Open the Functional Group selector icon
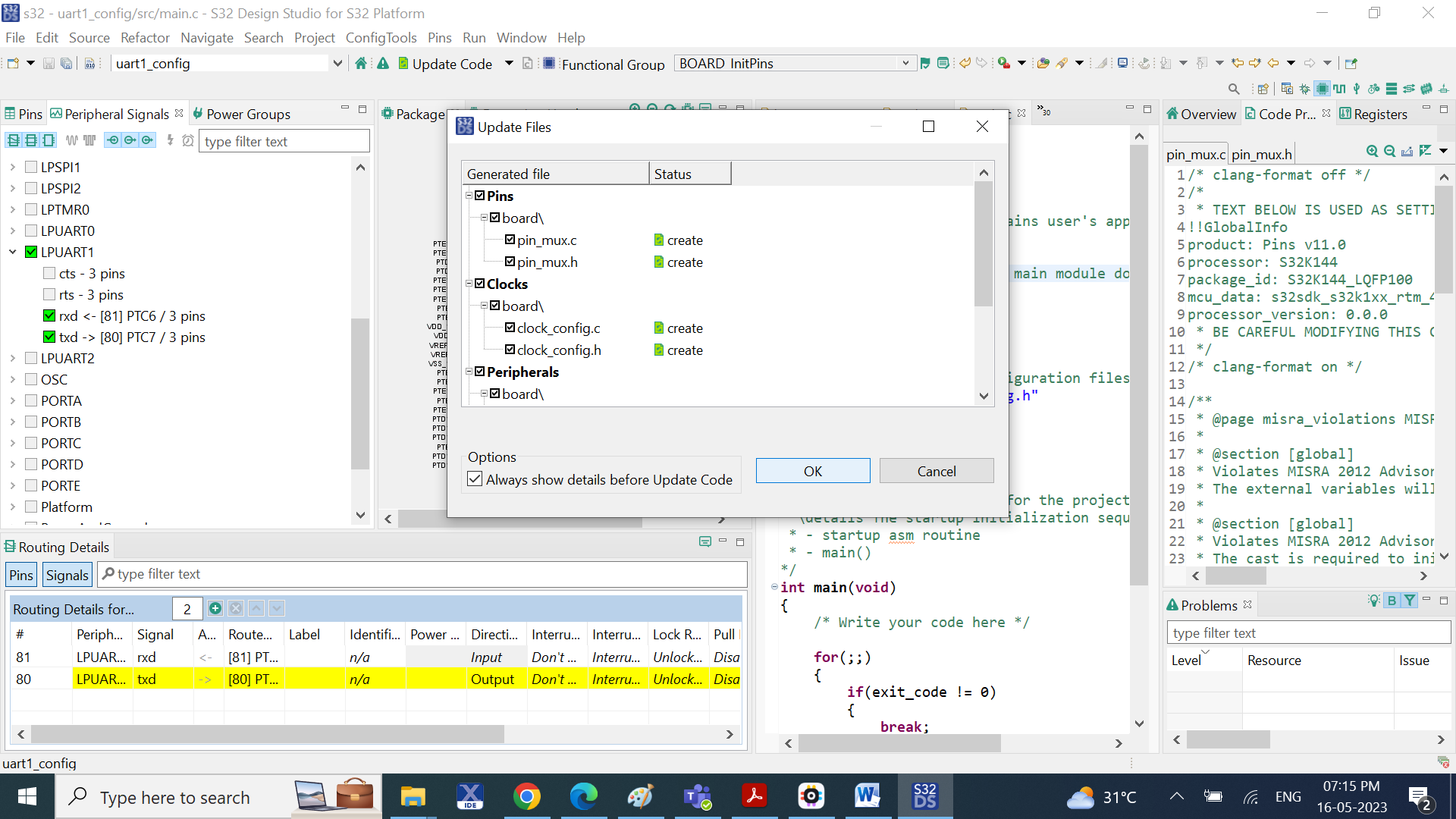The height and width of the screenshot is (819, 1456). coord(548,64)
